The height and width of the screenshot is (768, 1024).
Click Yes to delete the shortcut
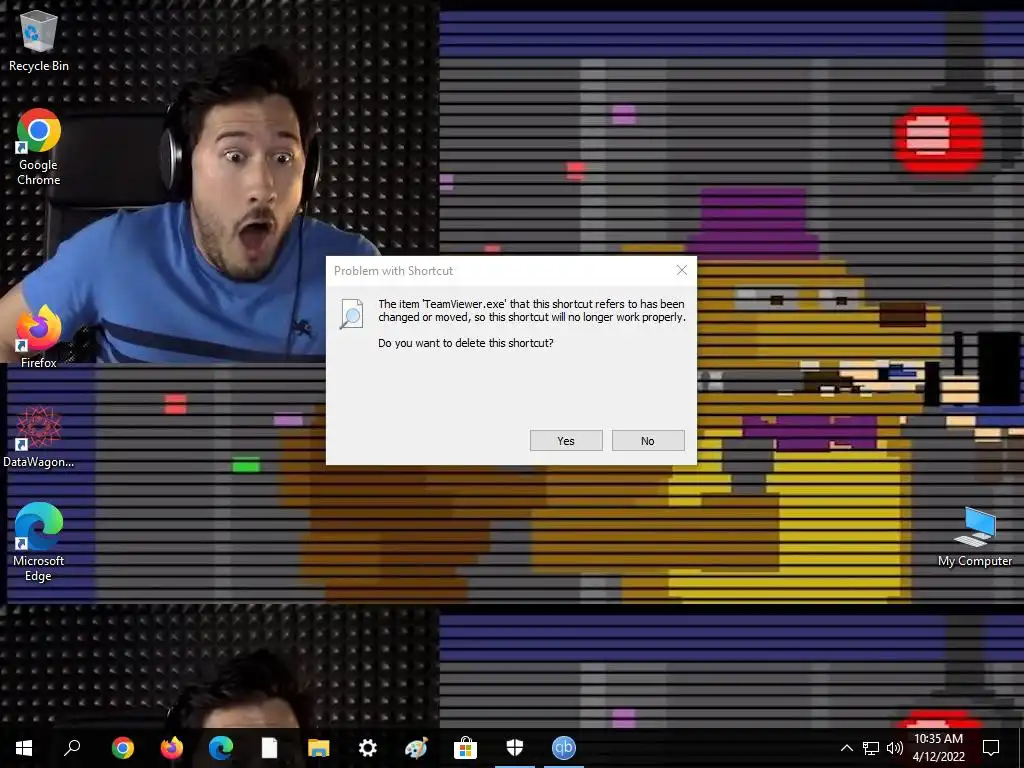pos(566,441)
